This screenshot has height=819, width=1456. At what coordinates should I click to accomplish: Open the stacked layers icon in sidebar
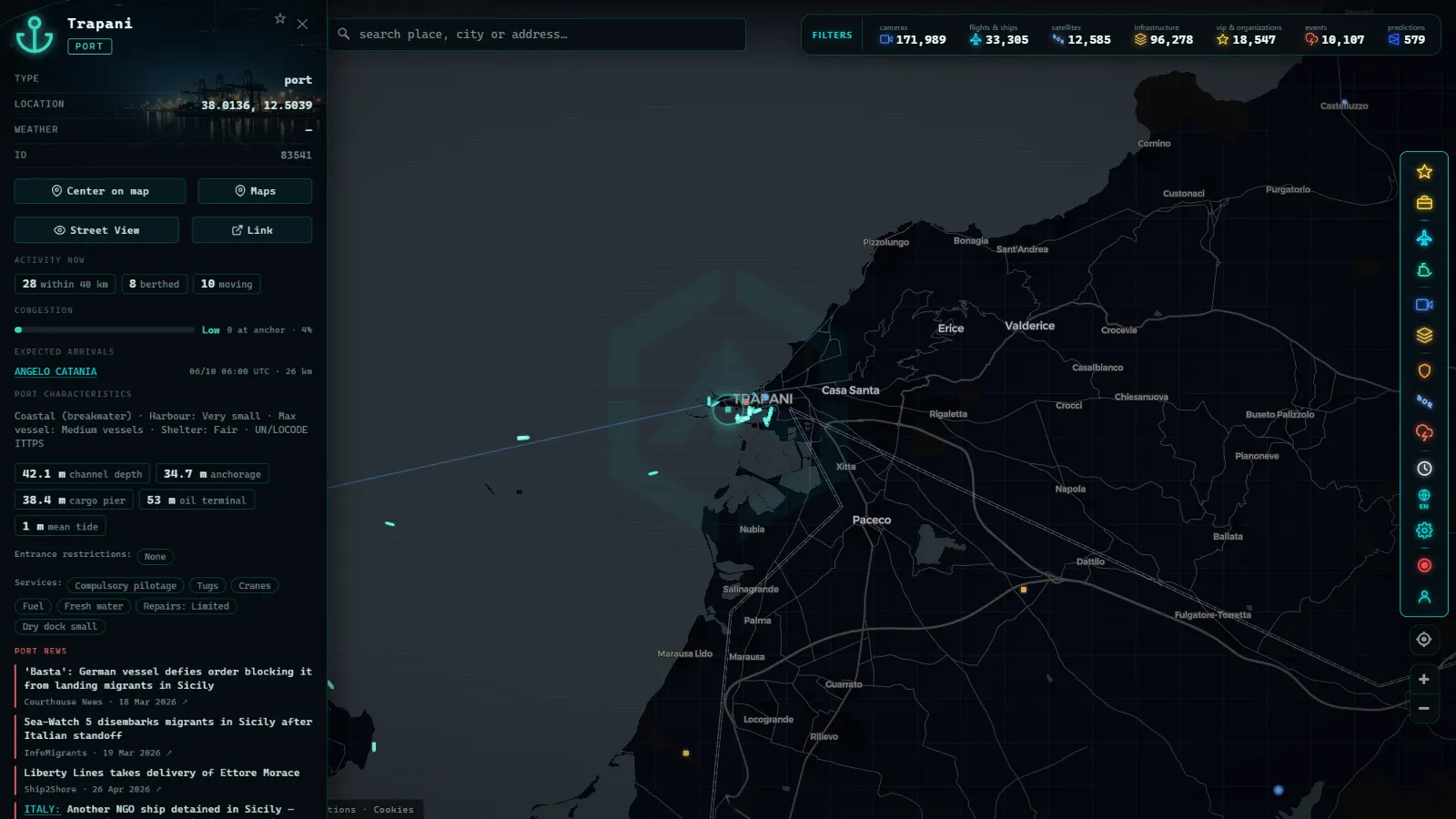[x=1424, y=336]
